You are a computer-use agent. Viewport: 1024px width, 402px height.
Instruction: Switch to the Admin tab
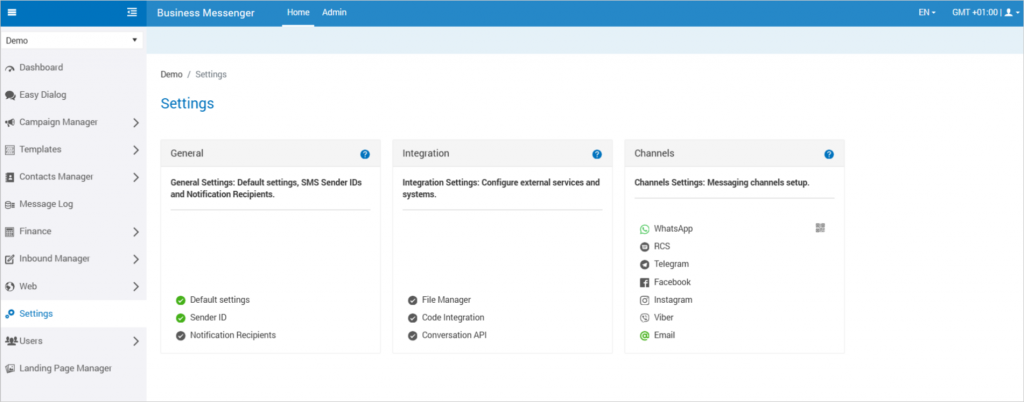coord(334,13)
